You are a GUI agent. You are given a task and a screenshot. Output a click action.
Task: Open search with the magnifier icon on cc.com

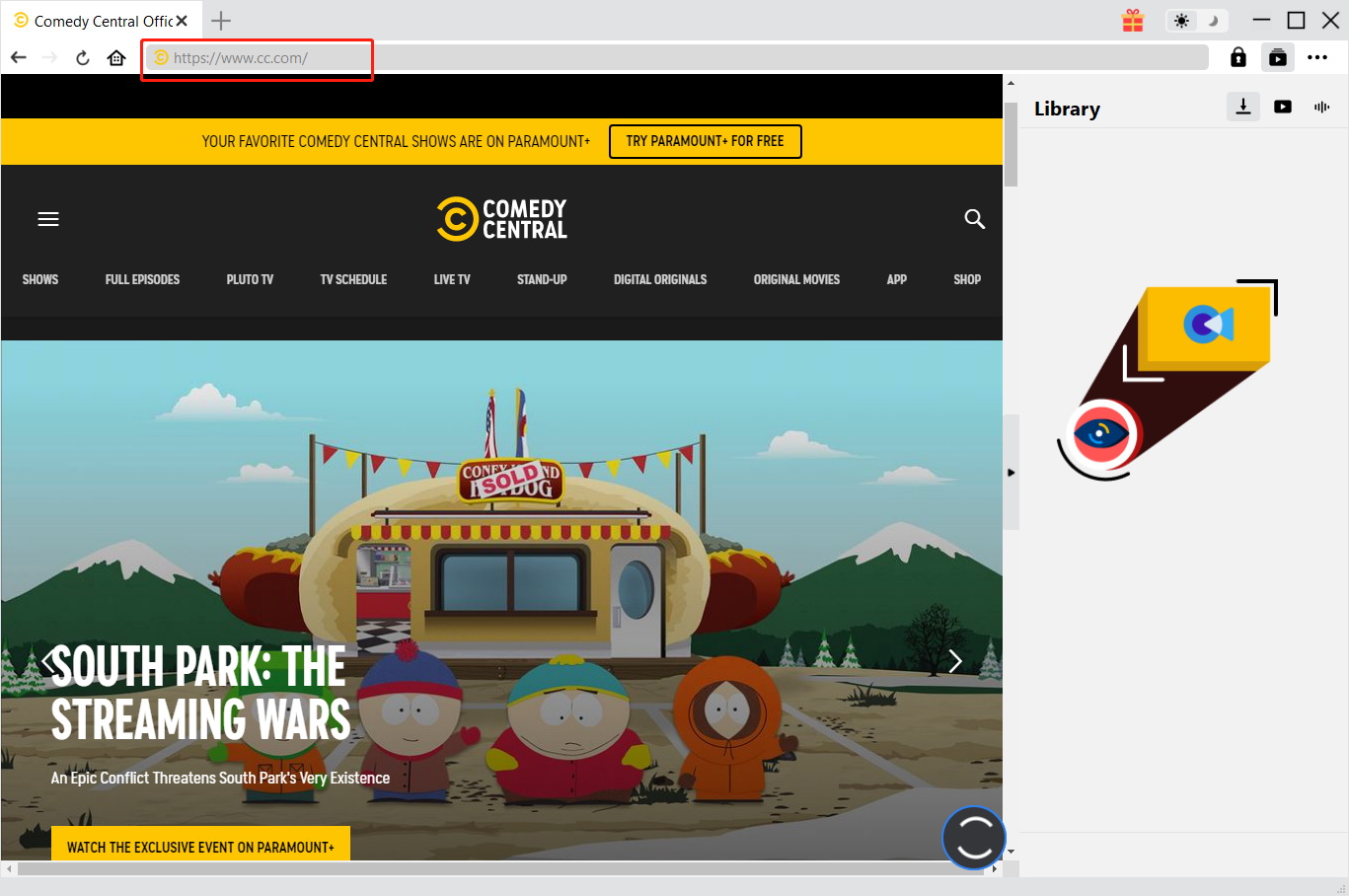974,219
